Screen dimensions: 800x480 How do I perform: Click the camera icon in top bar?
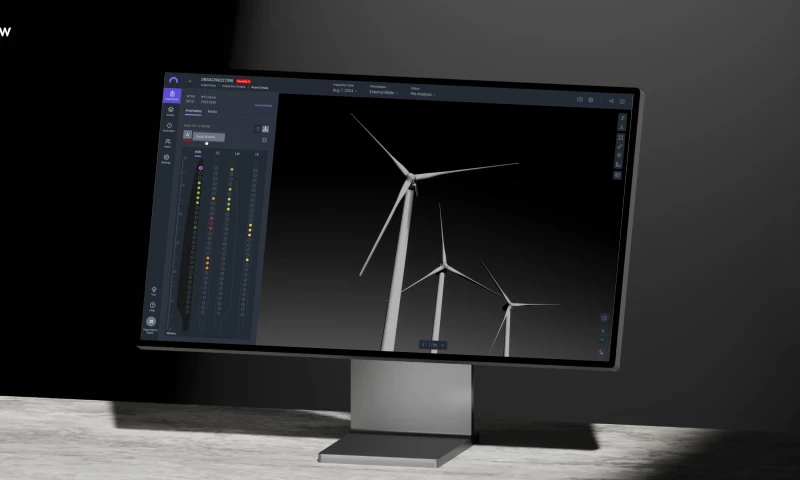pyautogui.click(x=590, y=100)
